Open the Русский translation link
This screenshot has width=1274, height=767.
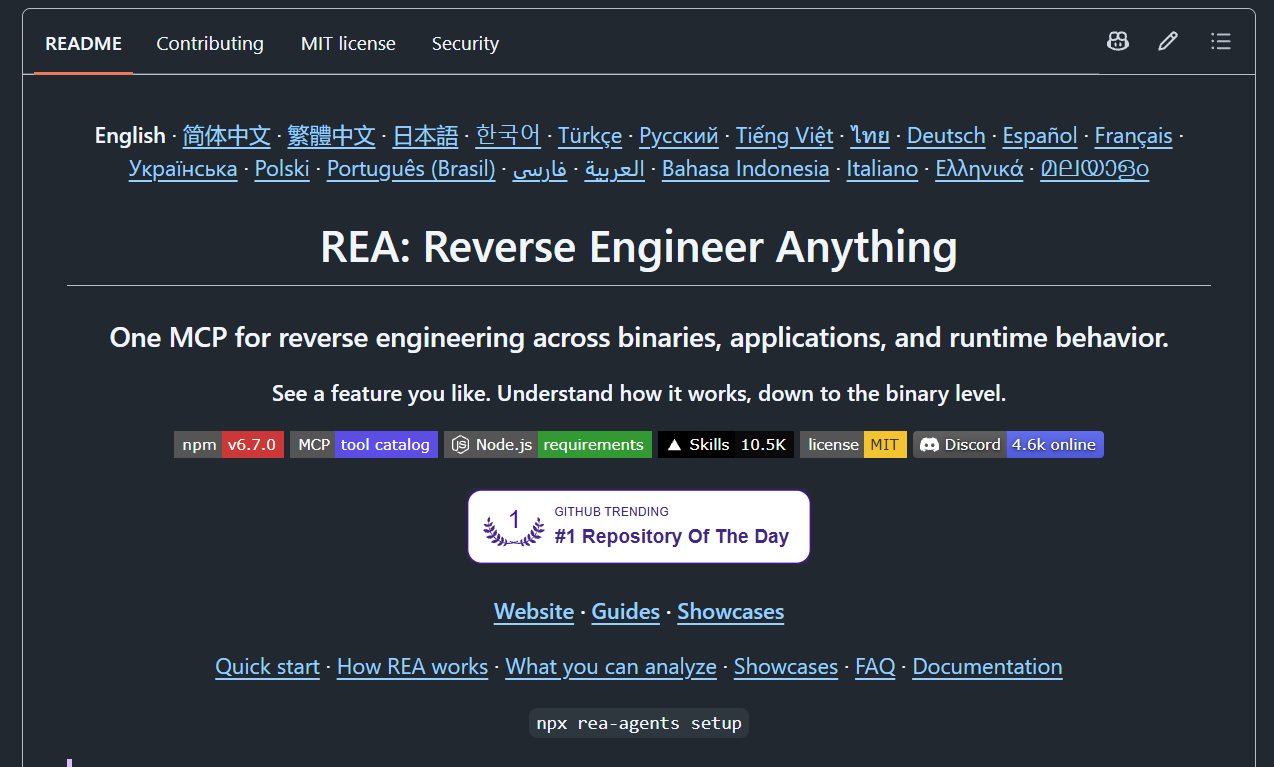tap(679, 136)
